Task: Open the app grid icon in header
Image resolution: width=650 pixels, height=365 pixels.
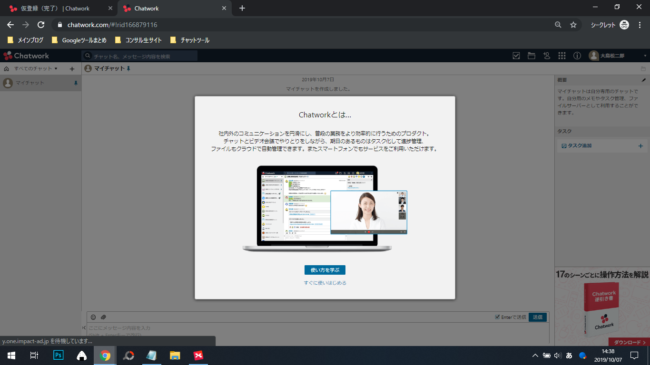Action: [562, 56]
